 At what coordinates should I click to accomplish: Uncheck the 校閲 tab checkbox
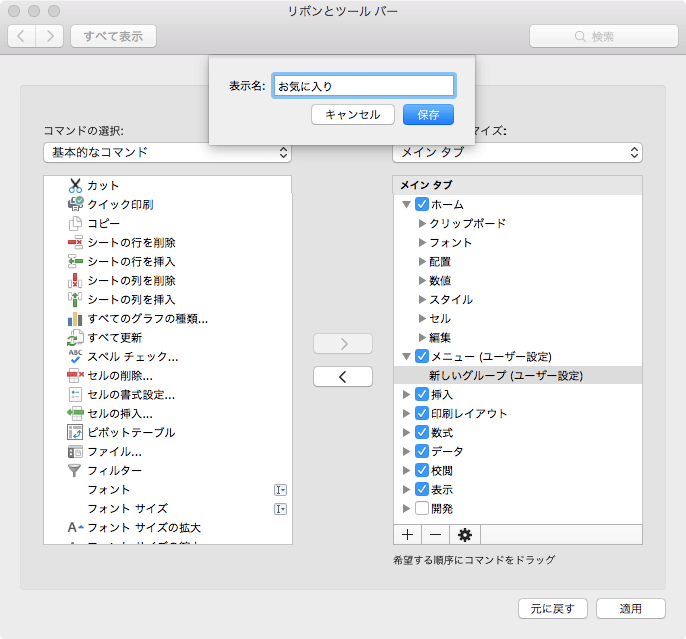tap(422, 471)
